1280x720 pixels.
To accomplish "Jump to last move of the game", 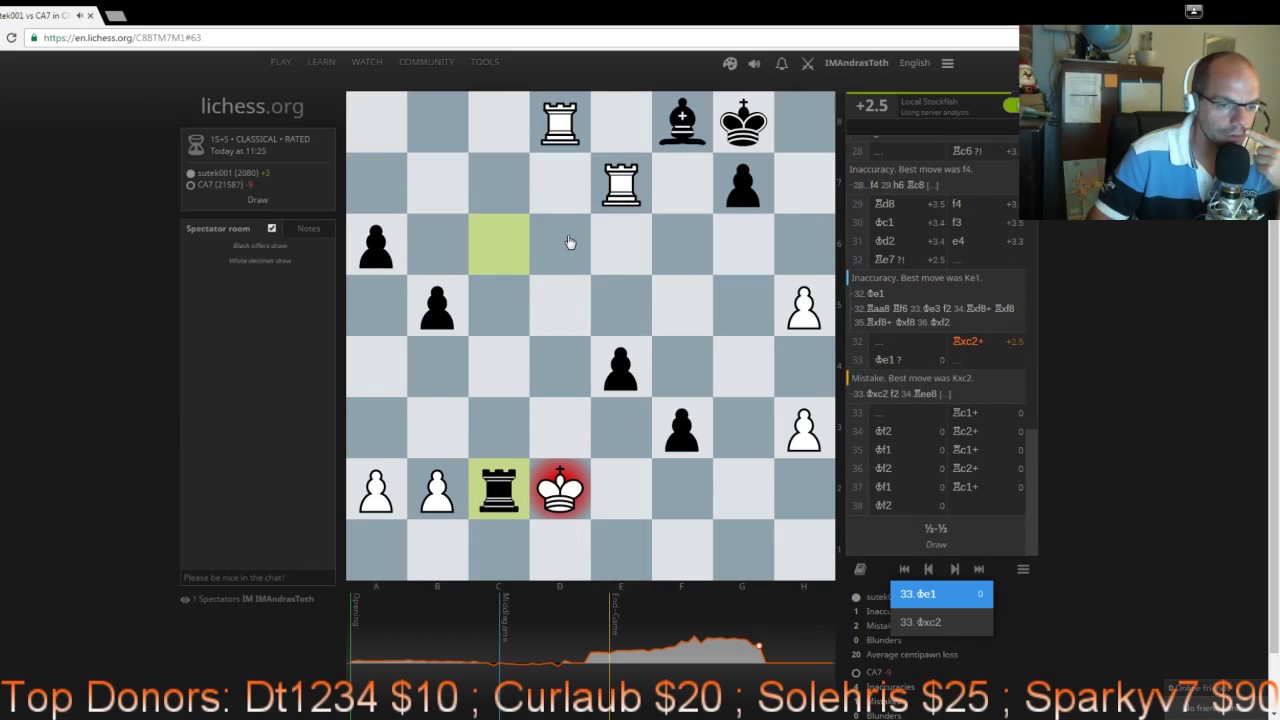I will pyautogui.click(x=979, y=569).
